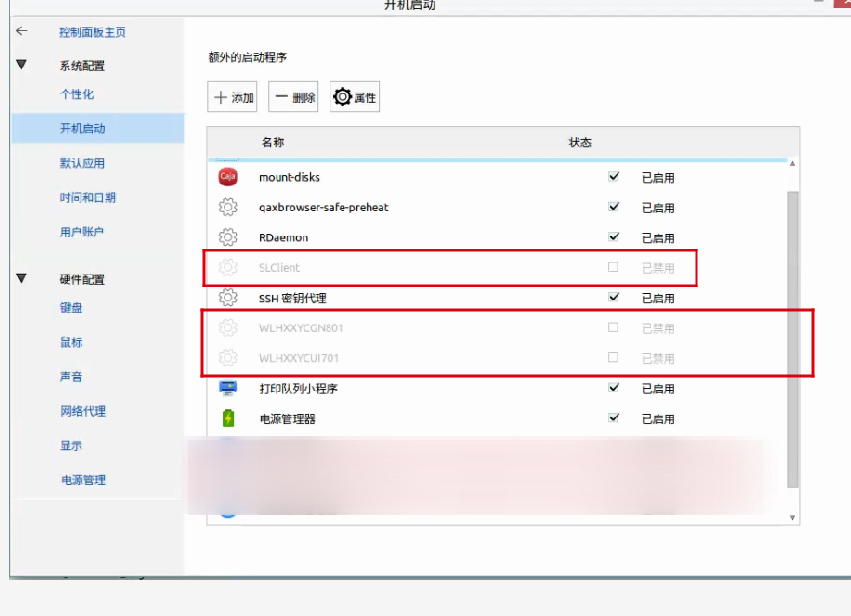Image resolution: width=851 pixels, height=616 pixels.
Task: Click the 添加 button
Action: pos(233,98)
